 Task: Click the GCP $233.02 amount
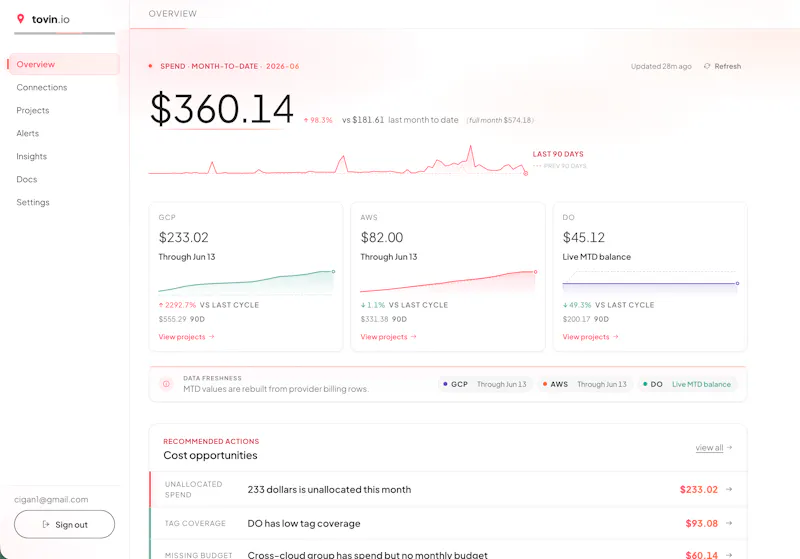[x=184, y=237]
